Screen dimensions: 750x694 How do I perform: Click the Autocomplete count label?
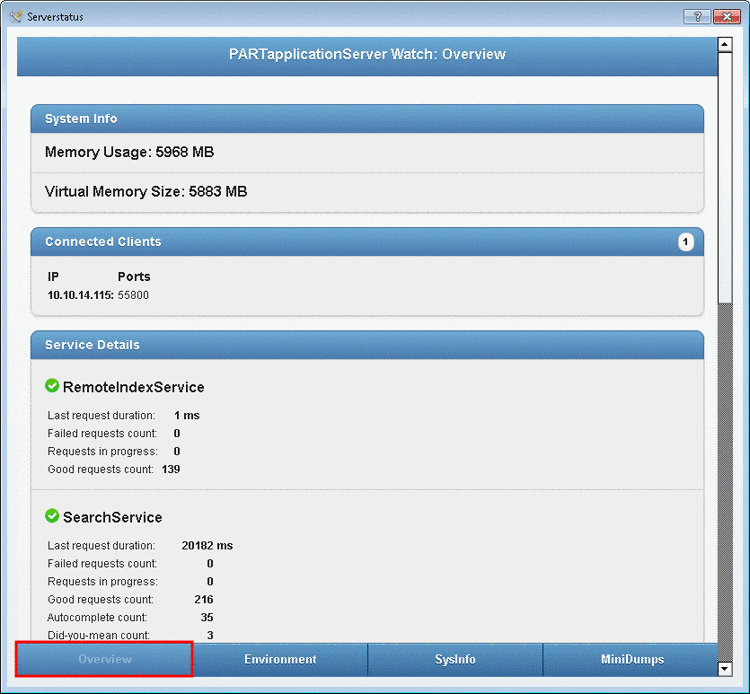(97, 617)
